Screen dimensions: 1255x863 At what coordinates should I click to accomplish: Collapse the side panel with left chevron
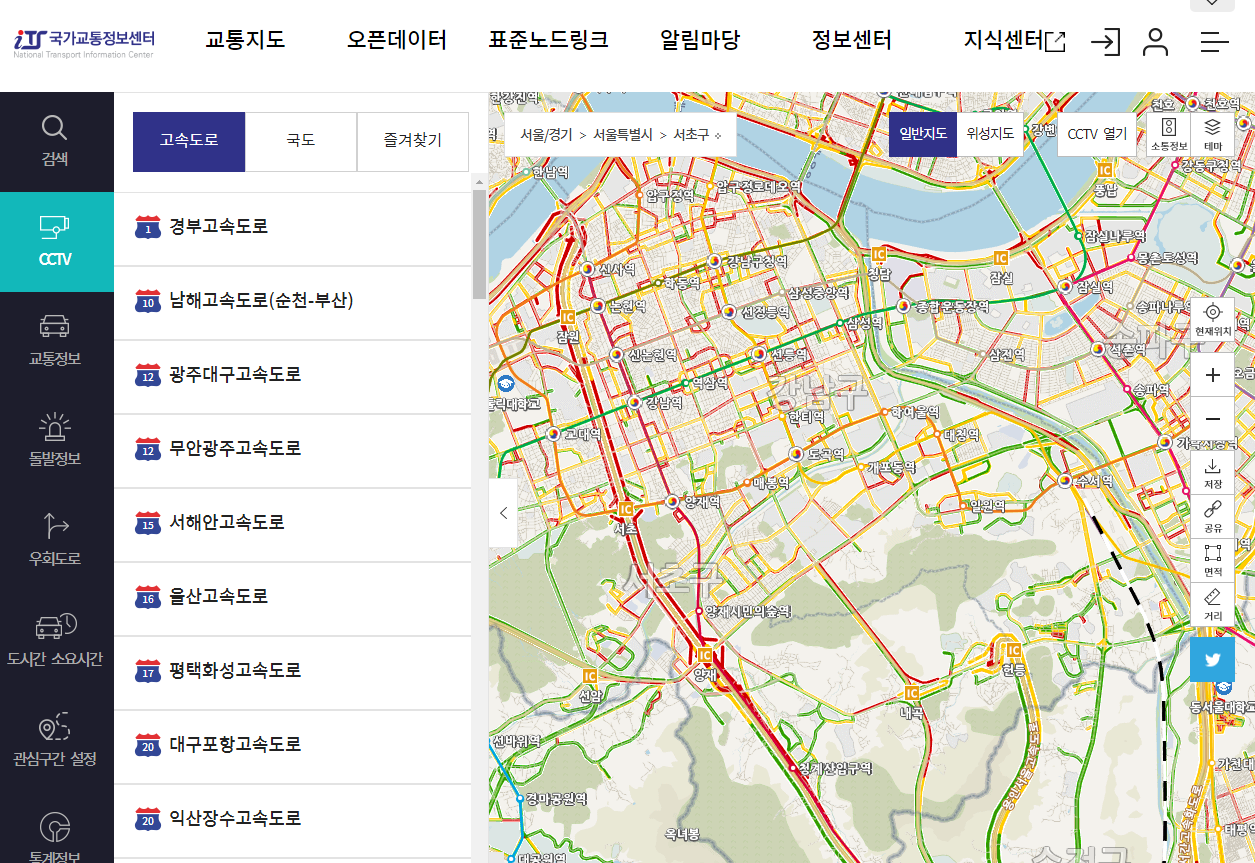(503, 513)
